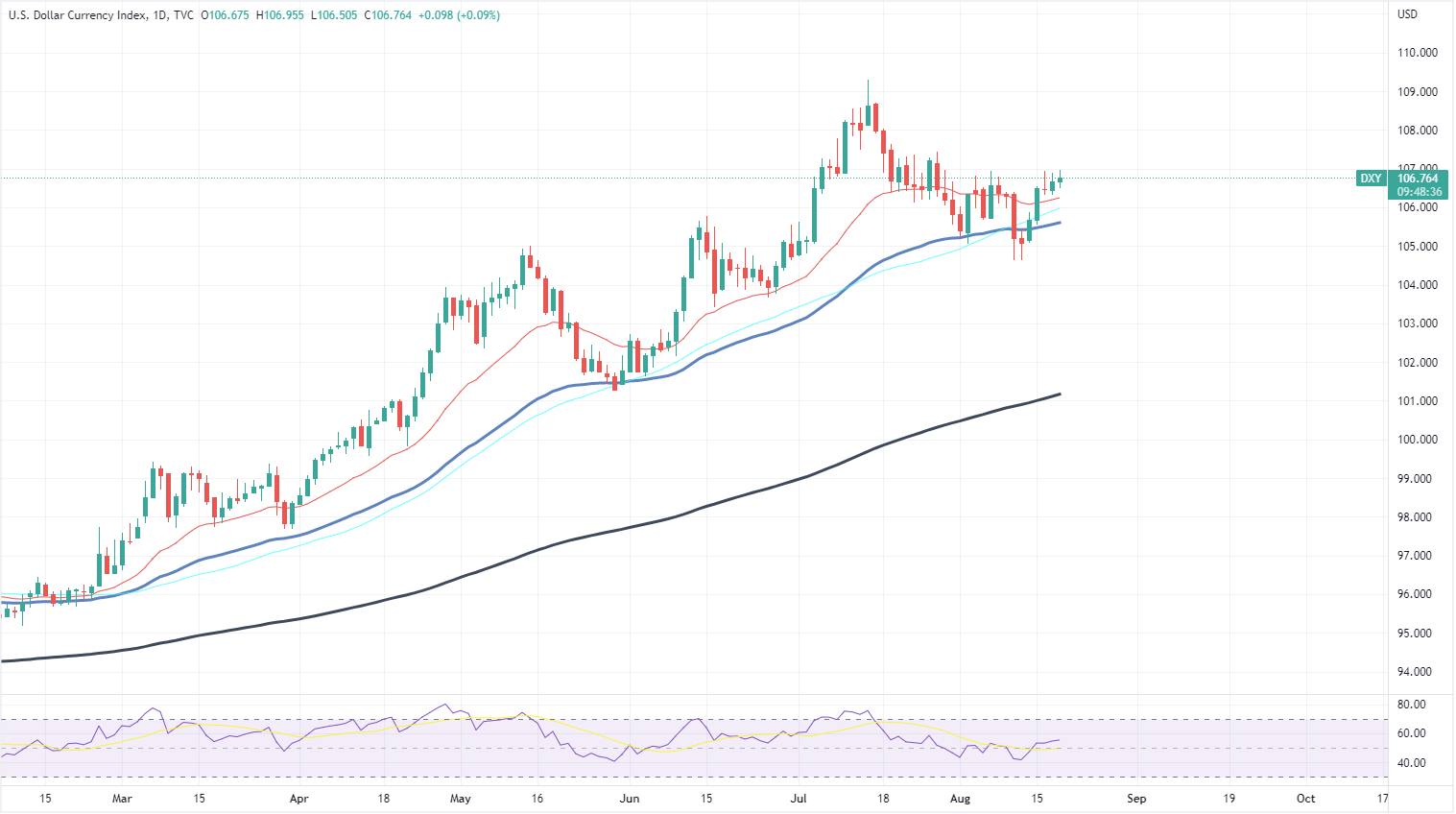Click the Mar label on the time axis

tap(122, 799)
